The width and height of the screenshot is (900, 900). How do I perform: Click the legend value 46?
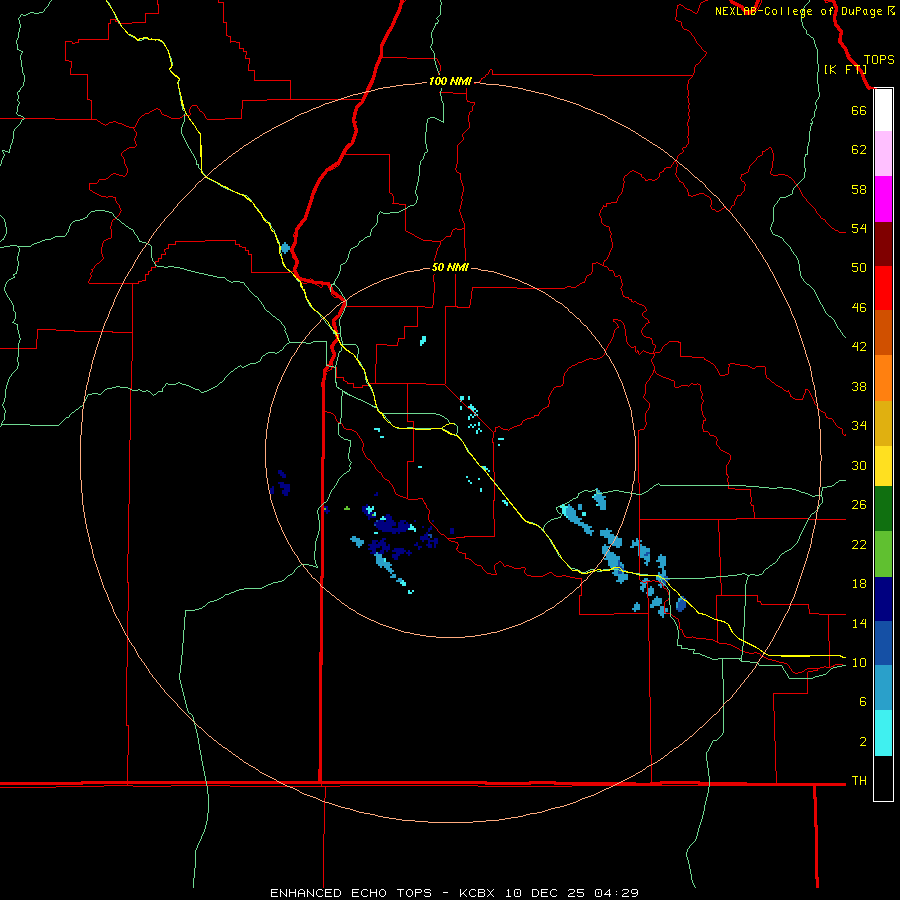tap(859, 308)
